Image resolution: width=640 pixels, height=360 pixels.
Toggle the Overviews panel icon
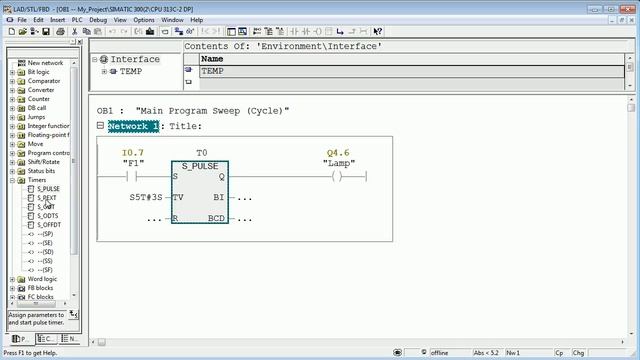[x=231, y=31]
